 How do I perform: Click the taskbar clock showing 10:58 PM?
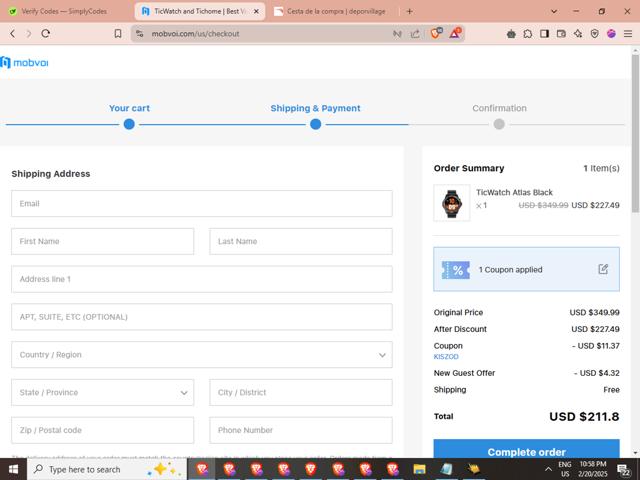click(593, 469)
